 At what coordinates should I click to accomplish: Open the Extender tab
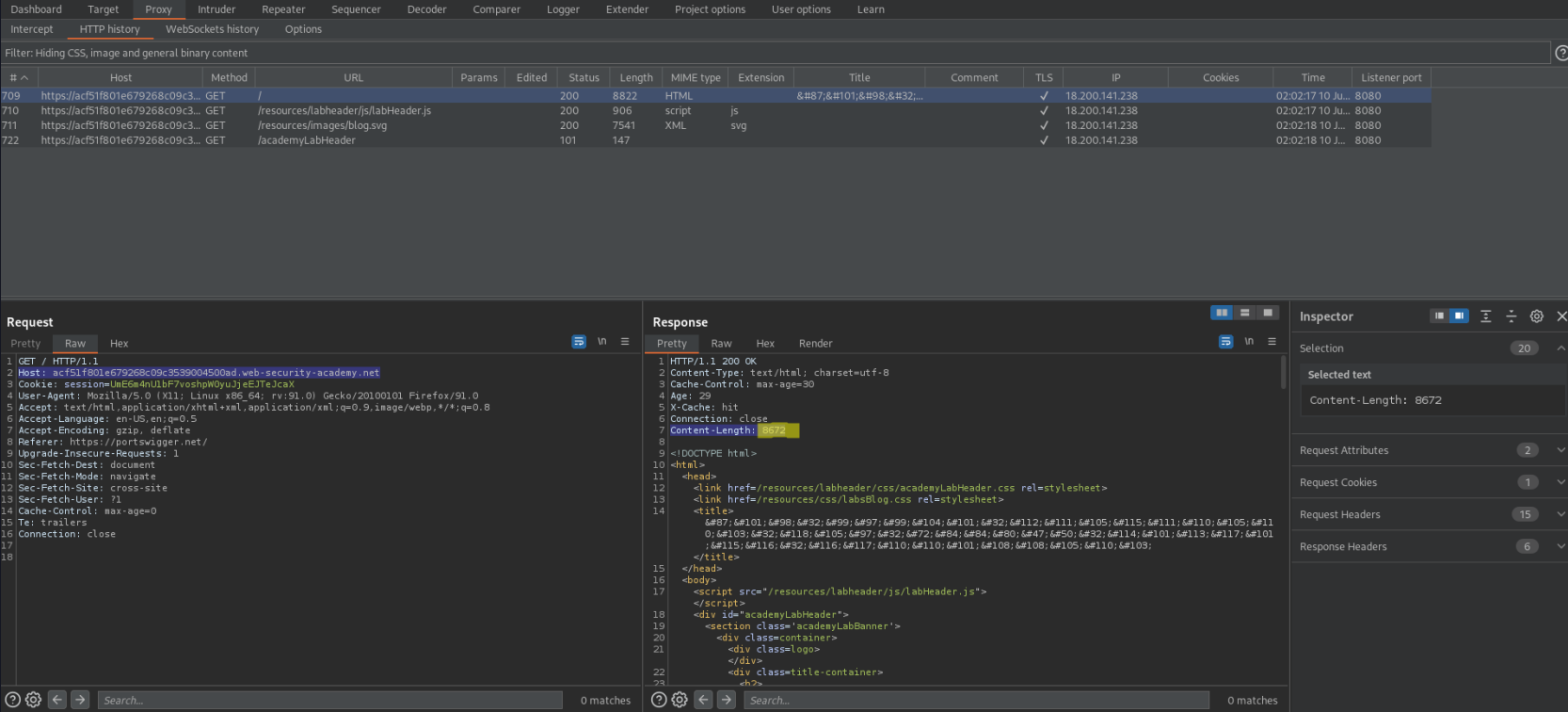627,9
